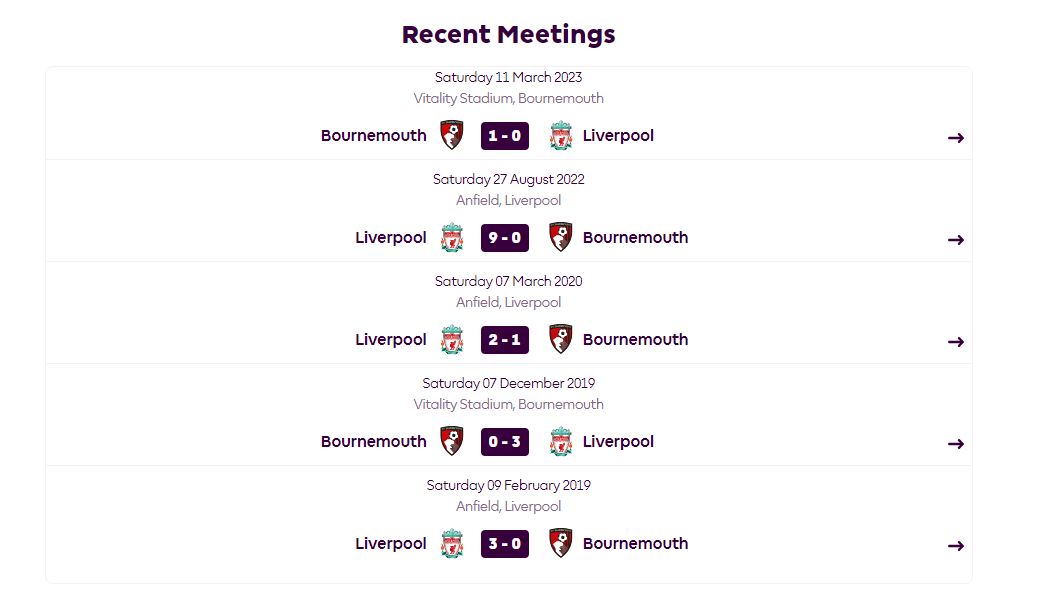Click Liverpool crest in 0-3 match
The height and width of the screenshot is (600, 1045).
coord(560,441)
